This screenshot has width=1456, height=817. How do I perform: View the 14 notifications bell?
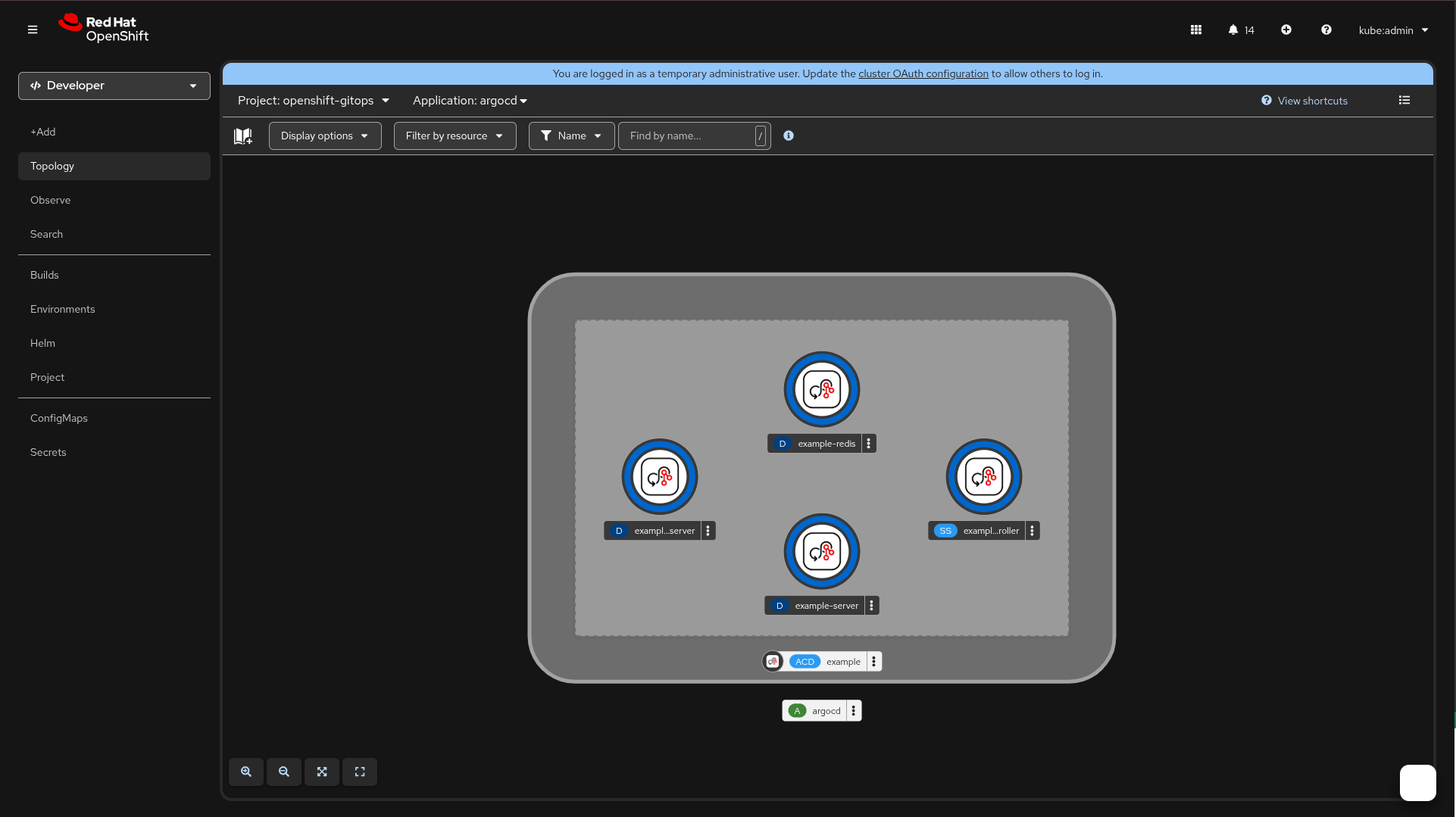pos(1241,30)
